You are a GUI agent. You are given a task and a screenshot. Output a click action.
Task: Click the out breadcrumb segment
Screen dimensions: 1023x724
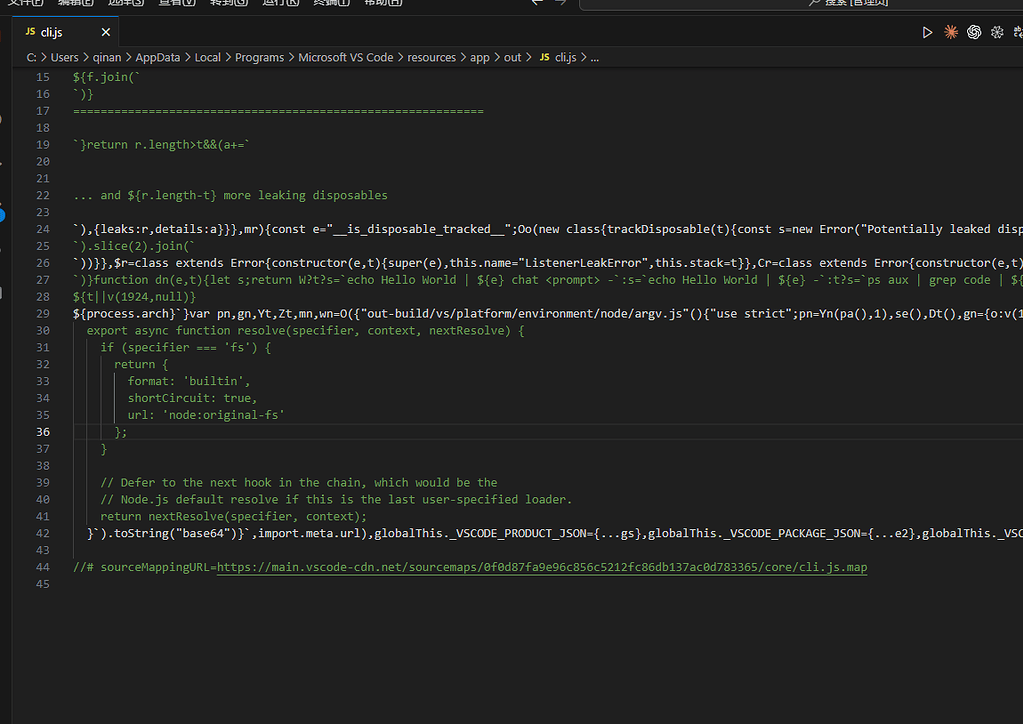(512, 57)
